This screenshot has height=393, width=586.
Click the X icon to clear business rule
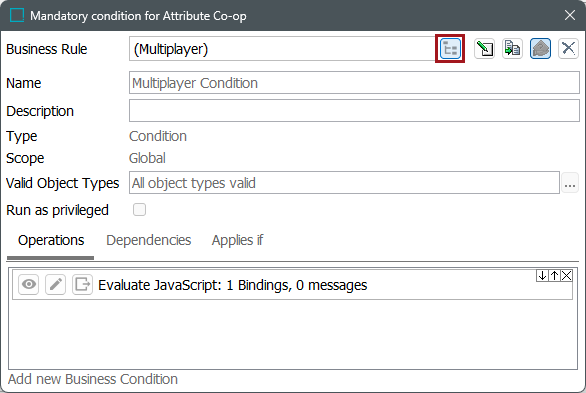pyautogui.click(x=568, y=49)
